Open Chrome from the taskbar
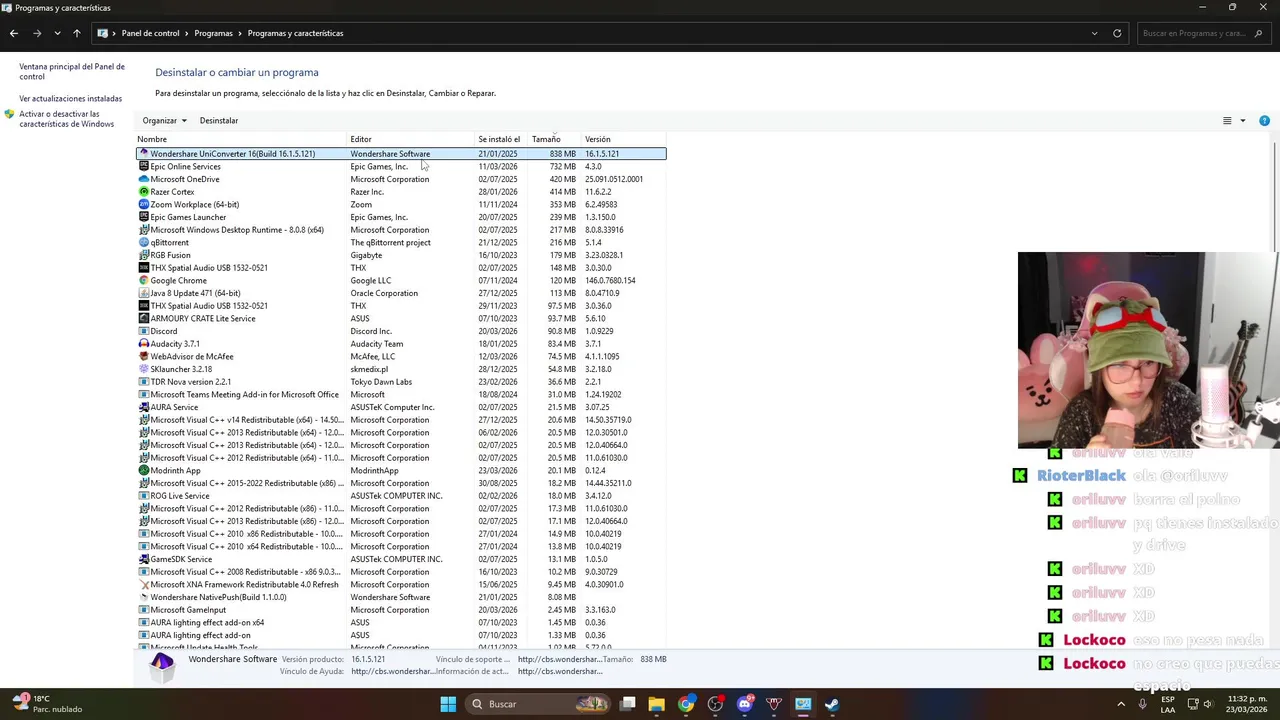The width and height of the screenshot is (1280, 720). (686, 704)
